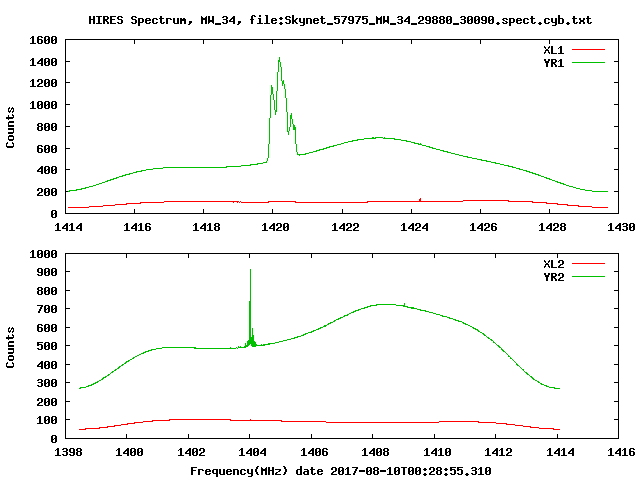This screenshot has width=640, height=480.
Task: Click the 1428 x-axis tick label
Action: pos(552,227)
